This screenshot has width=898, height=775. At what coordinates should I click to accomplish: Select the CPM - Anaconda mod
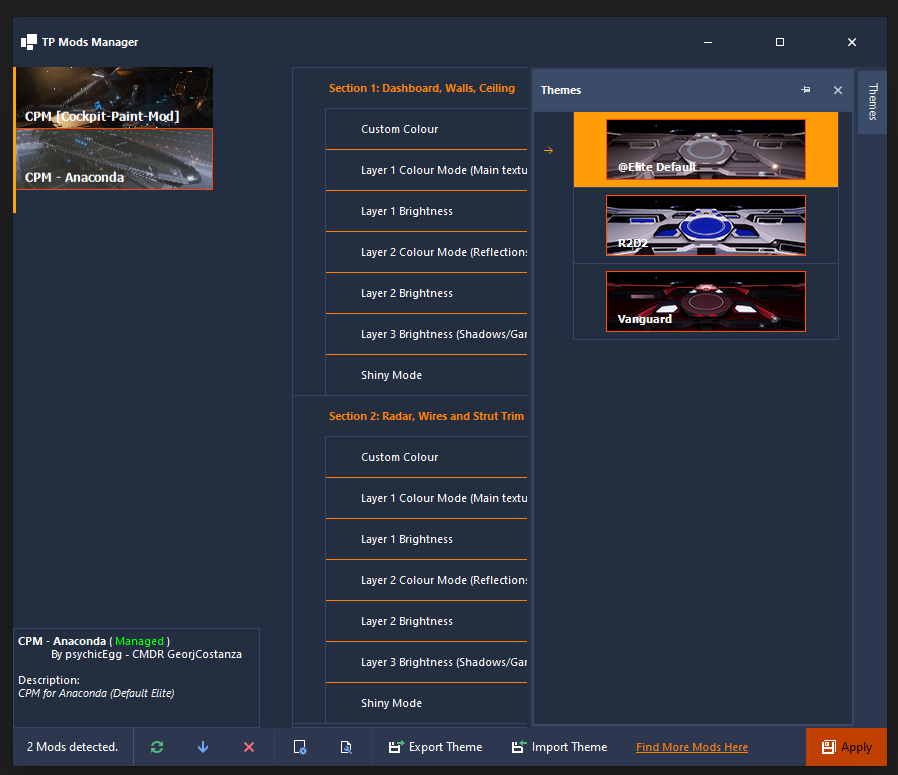pyautogui.click(x=115, y=159)
